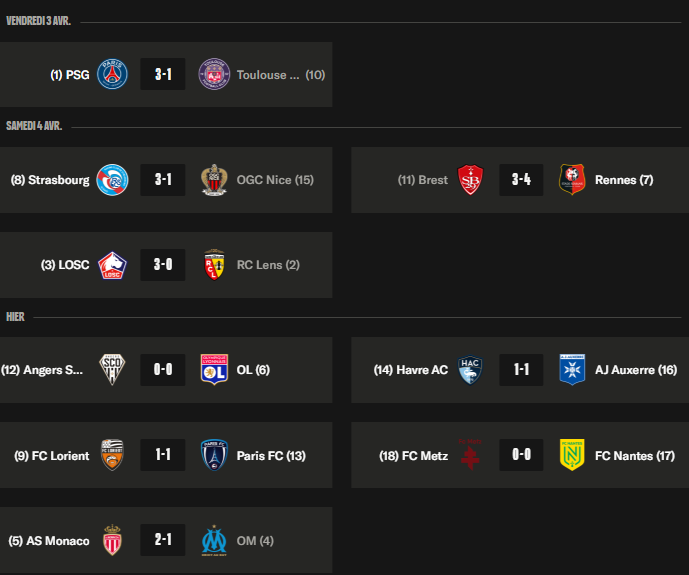Screen dimensions: 689x575
Task: Click the RC Lens club logo
Action: pyautogui.click(x=214, y=265)
